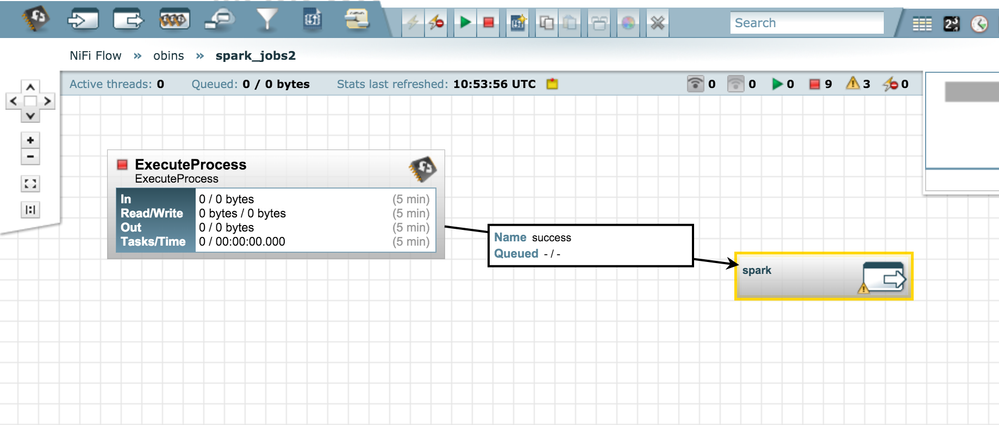
Task: Select the Label toolbar icon
Action: (x=359, y=19)
